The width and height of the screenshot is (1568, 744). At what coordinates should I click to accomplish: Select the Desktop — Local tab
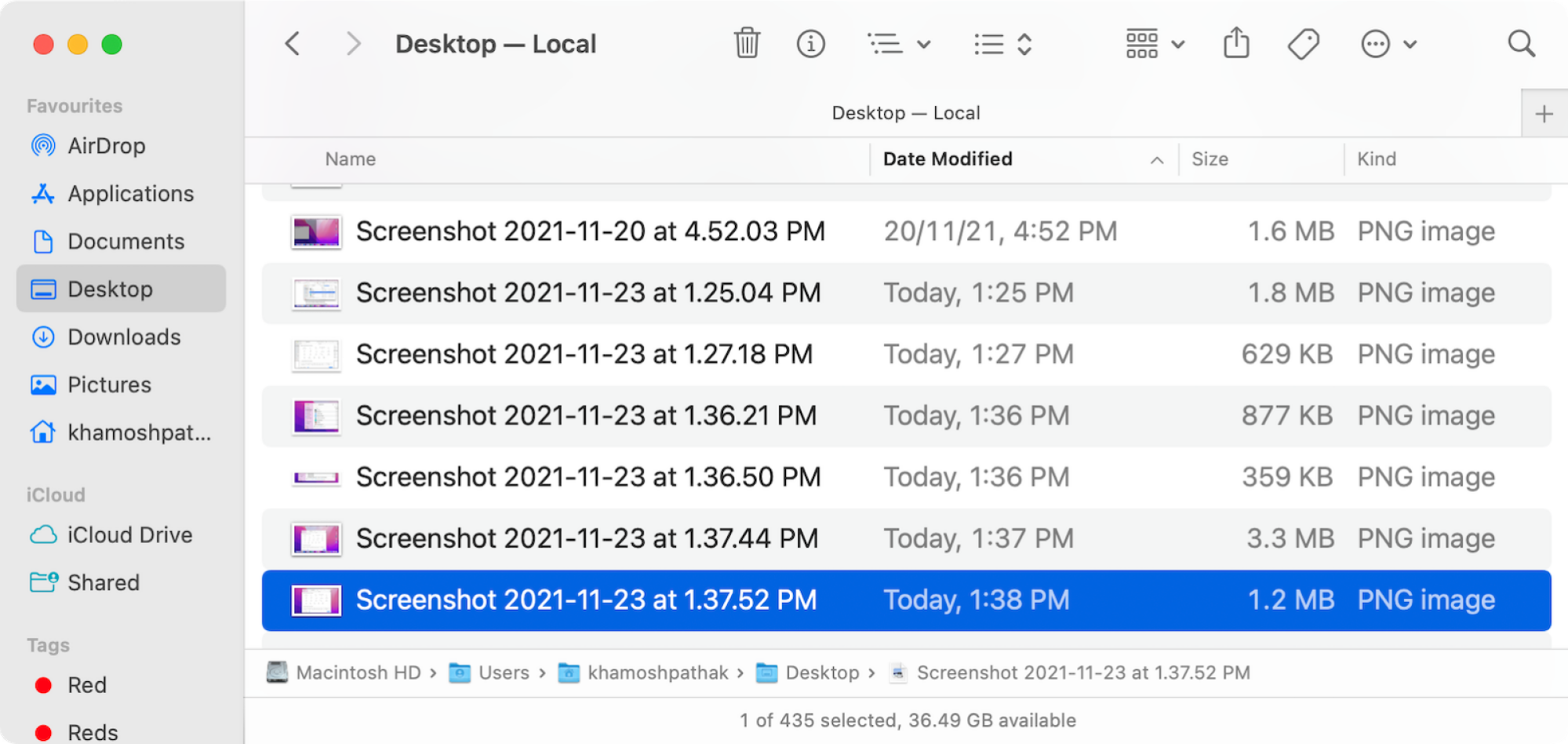tap(906, 113)
